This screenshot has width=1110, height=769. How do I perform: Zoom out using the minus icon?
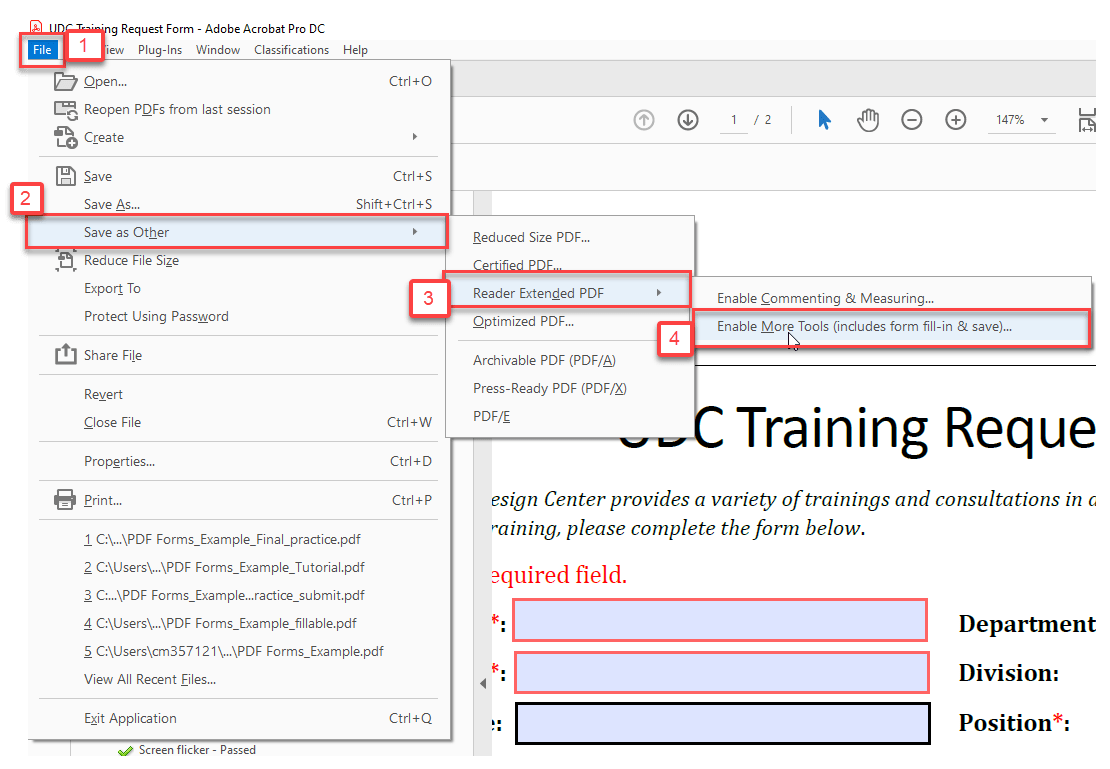tap(911, 119)
